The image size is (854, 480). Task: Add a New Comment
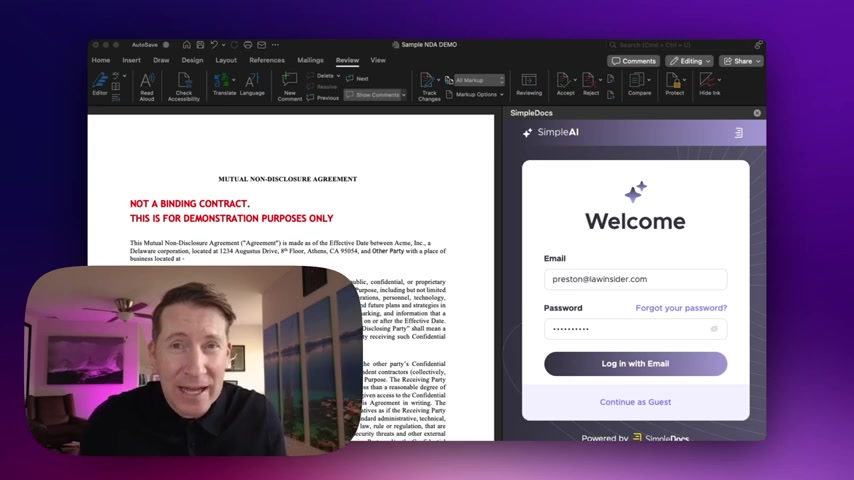click(x=289, y=86)
